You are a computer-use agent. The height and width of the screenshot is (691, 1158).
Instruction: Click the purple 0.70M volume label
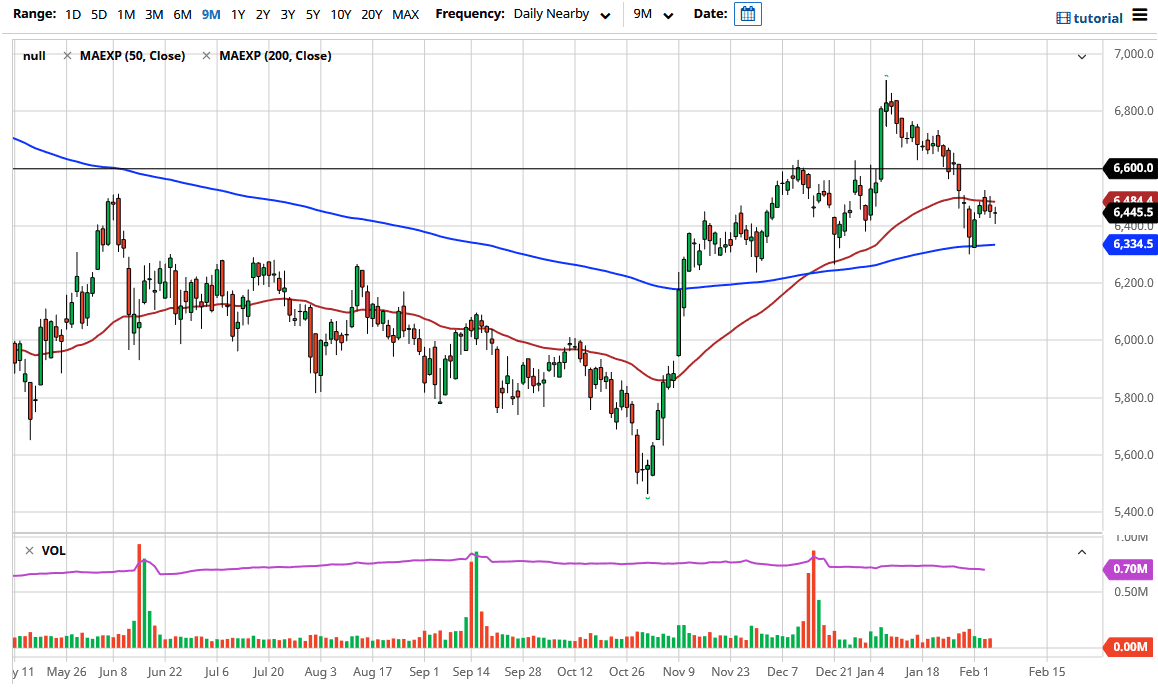(1129, 569)
